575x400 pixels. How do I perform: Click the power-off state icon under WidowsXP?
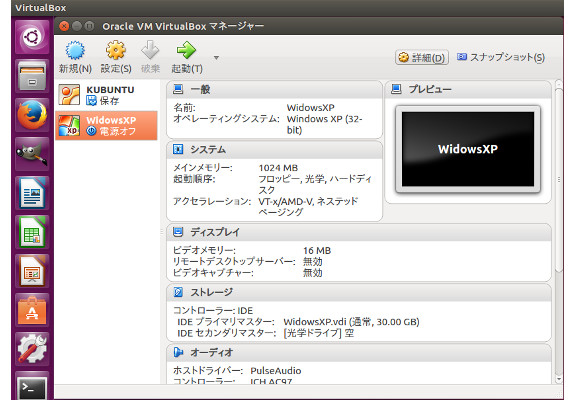click(x=91, y=131)
